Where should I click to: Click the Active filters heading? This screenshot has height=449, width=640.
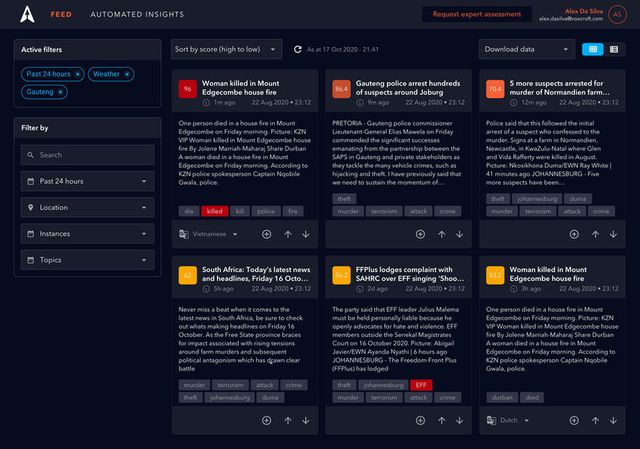[x=42, y=50]
